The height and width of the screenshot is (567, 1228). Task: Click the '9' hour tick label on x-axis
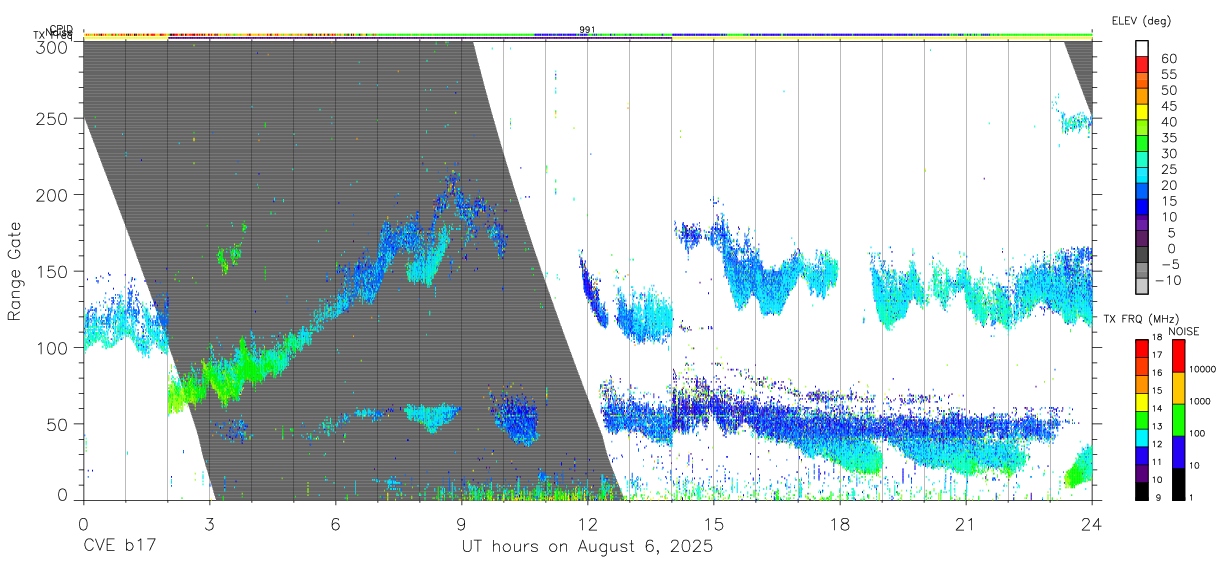pyautogui.click(x=461, y=524)
